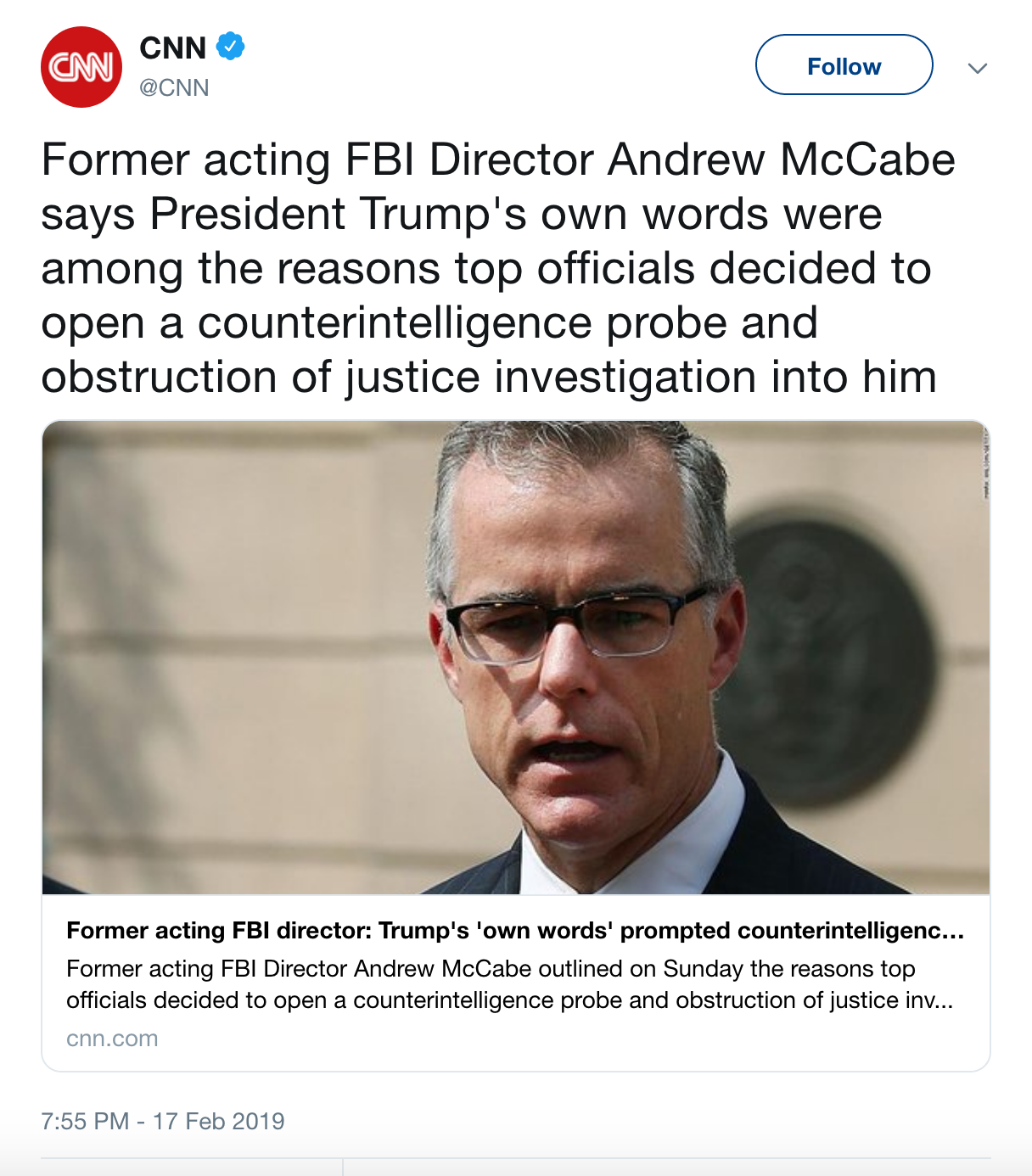Click 'President Trump's' in the tweet text
Image resolution: width=1032 pixels, height=1176 pixels.
338,214
